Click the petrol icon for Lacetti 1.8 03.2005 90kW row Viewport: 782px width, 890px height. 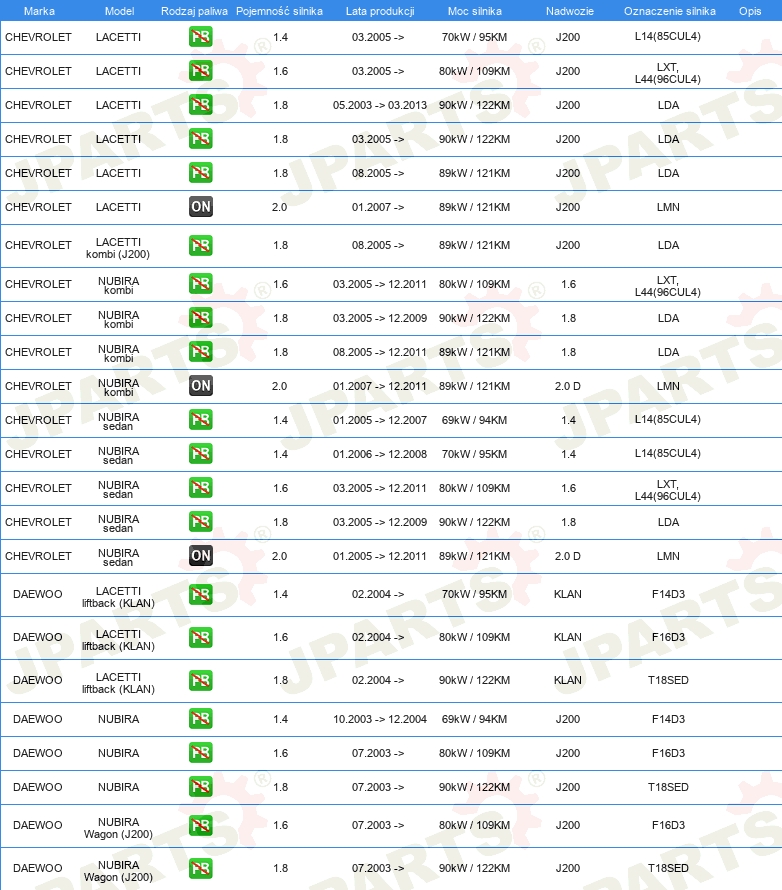[201, 139]
